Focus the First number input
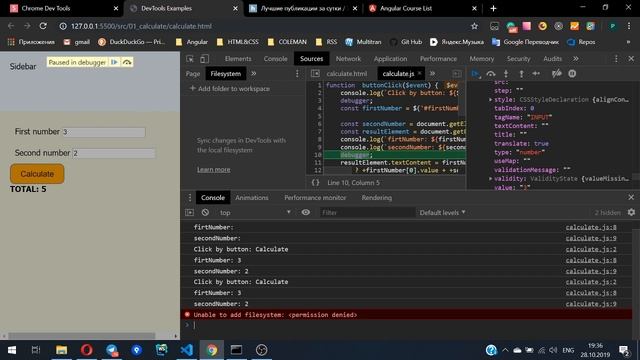This screenshot has height=360, width=640. click(x=104, y=132)
